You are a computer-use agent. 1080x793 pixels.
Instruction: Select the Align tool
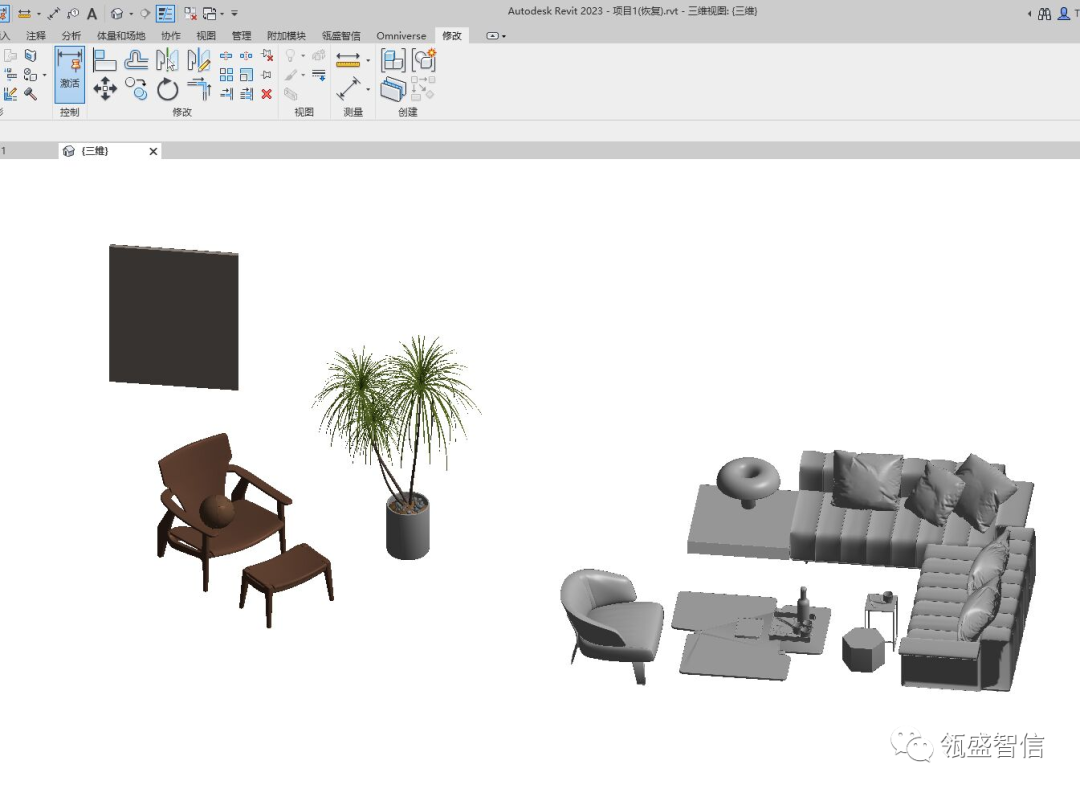104,61
